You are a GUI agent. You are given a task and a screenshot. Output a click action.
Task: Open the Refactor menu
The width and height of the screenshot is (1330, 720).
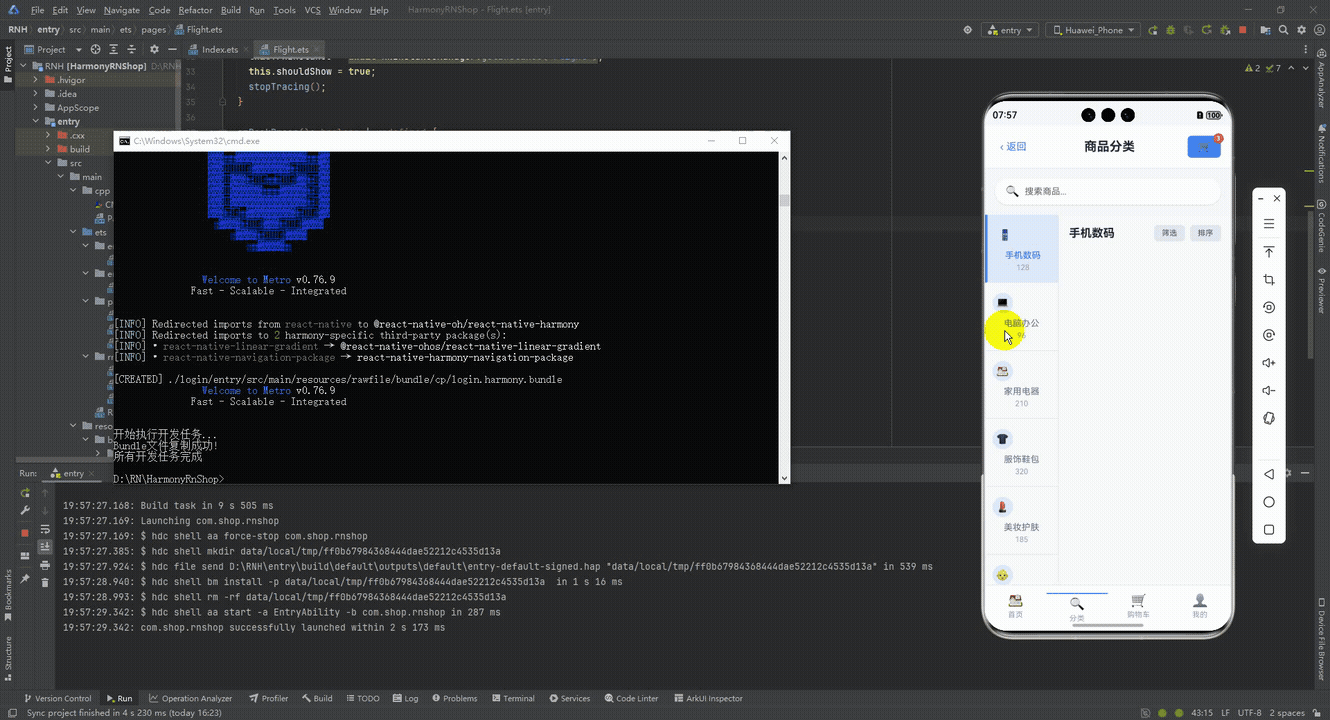pos(195,10)
